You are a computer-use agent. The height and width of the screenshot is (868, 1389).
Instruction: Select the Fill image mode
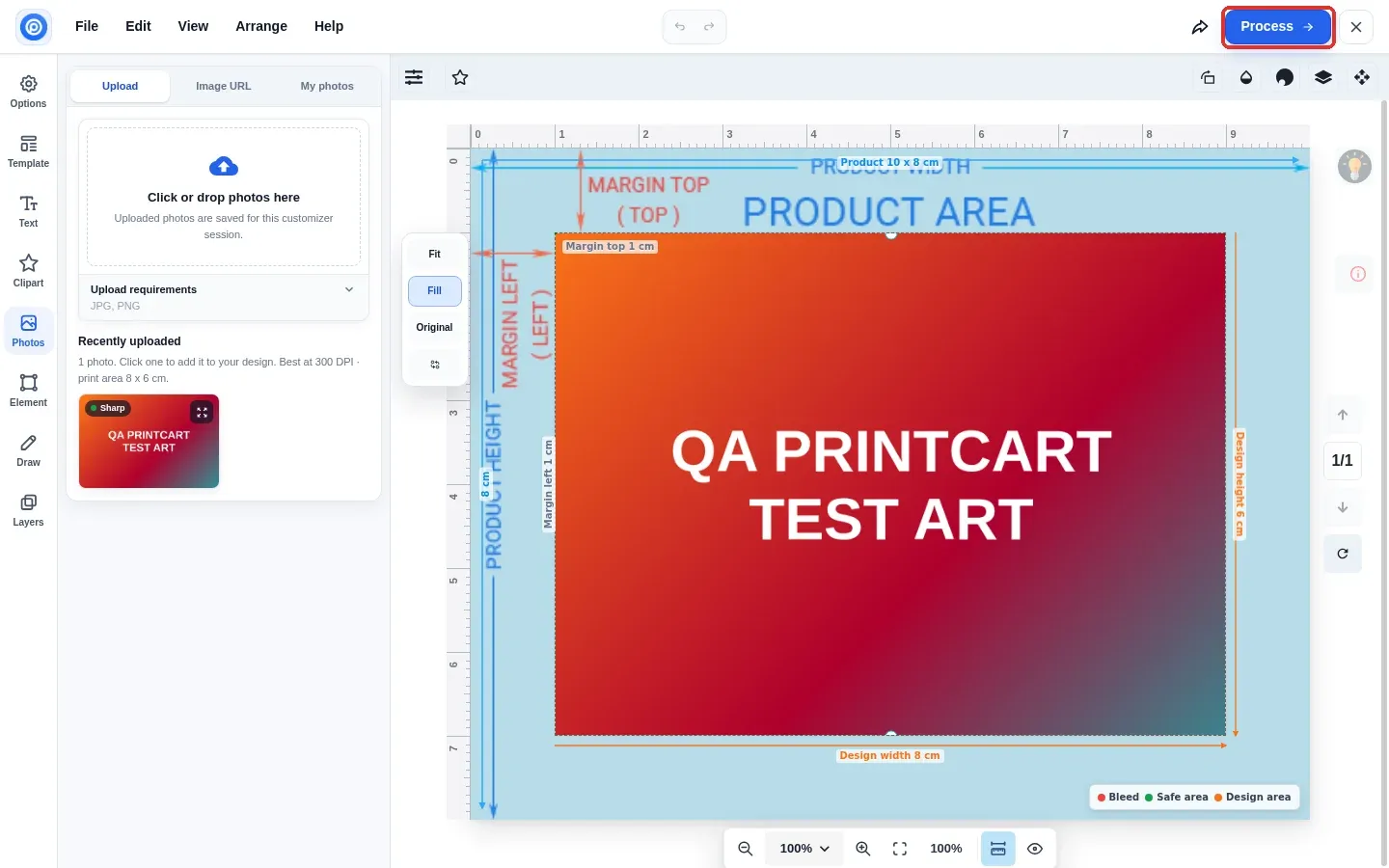pyautogui.click(x=435, y=291)
